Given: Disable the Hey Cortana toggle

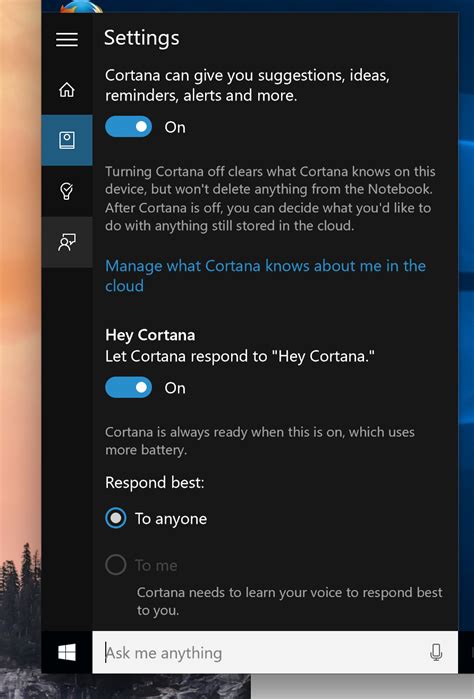Looking at the screenshot, I should coord(128,387).
